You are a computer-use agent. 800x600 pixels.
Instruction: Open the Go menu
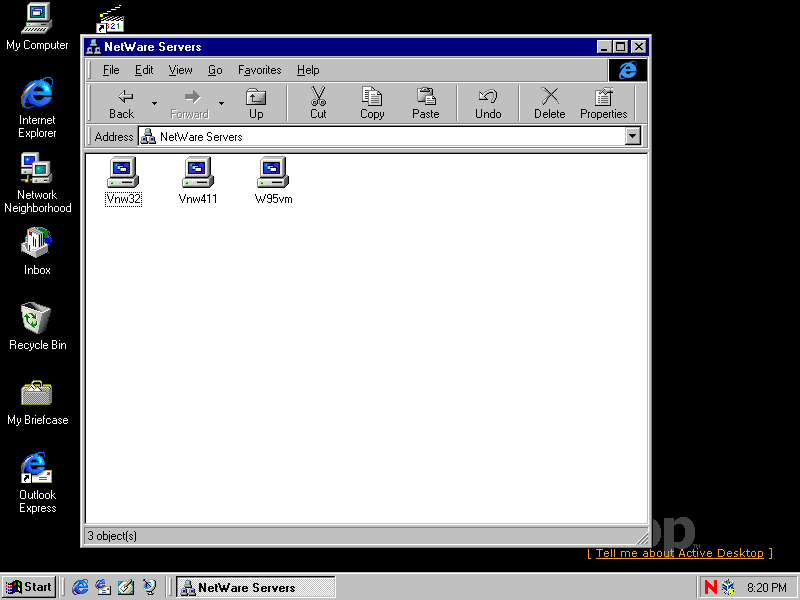tap(215, 70)
